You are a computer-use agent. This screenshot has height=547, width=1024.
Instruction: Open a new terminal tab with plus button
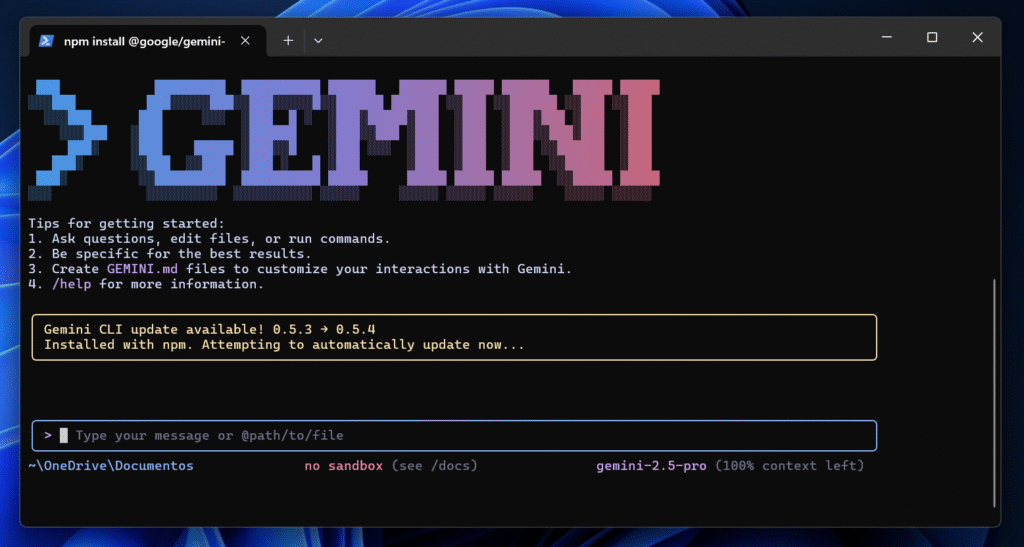coord(288,41)
